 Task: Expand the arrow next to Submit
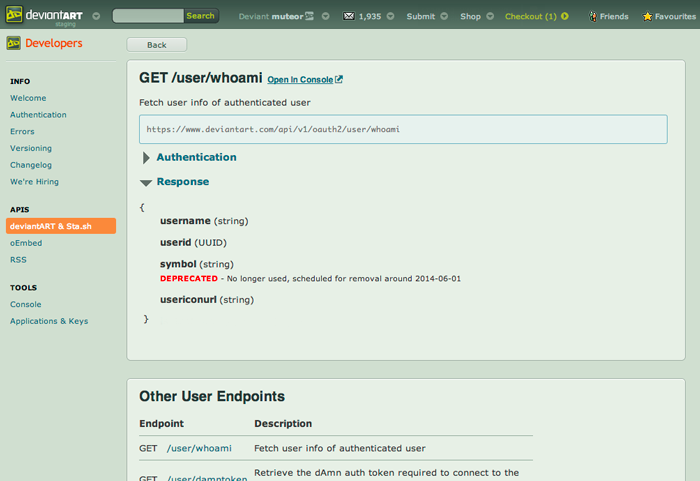click(x=444, y=16)
